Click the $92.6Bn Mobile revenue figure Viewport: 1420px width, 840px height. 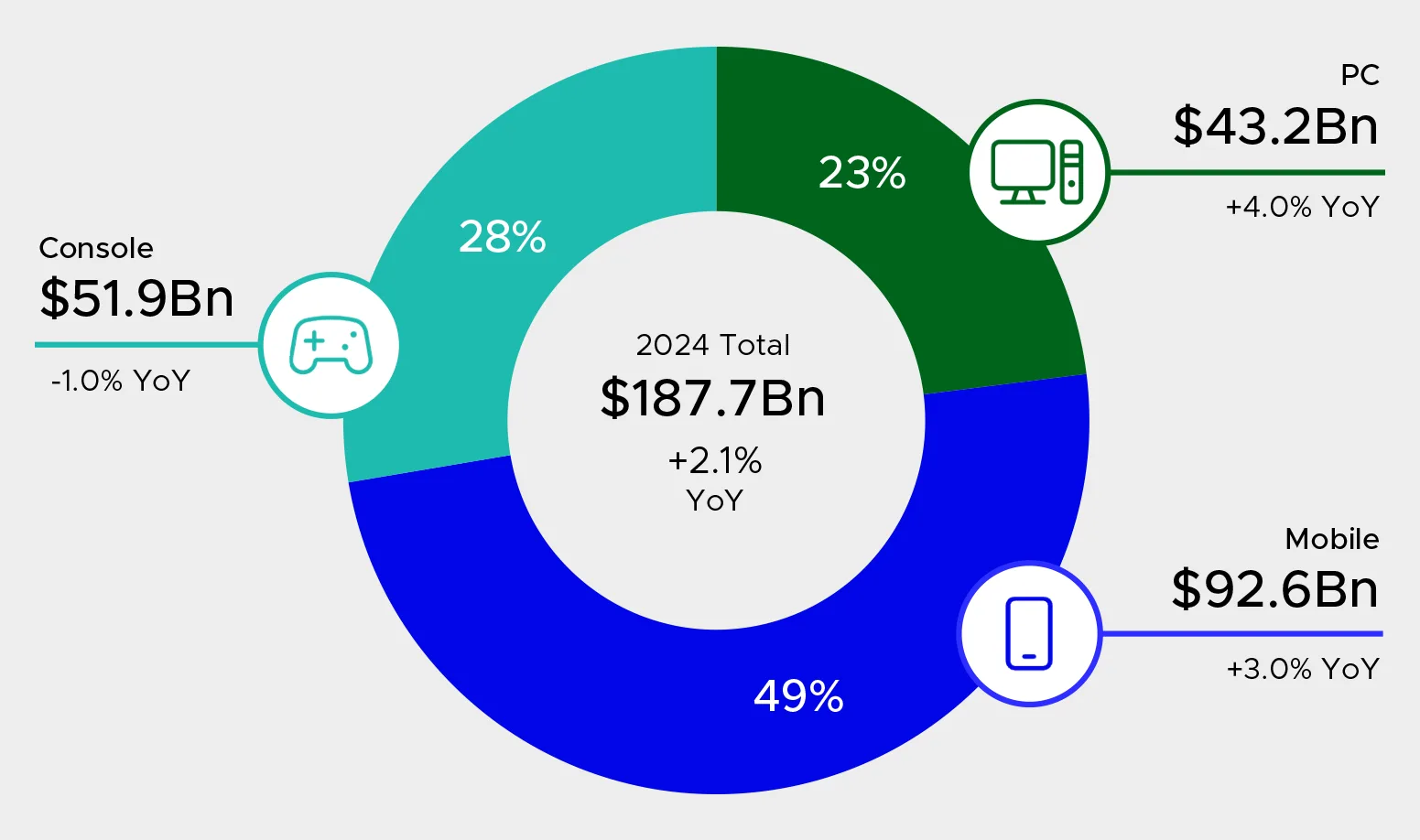pos(1274,588)
